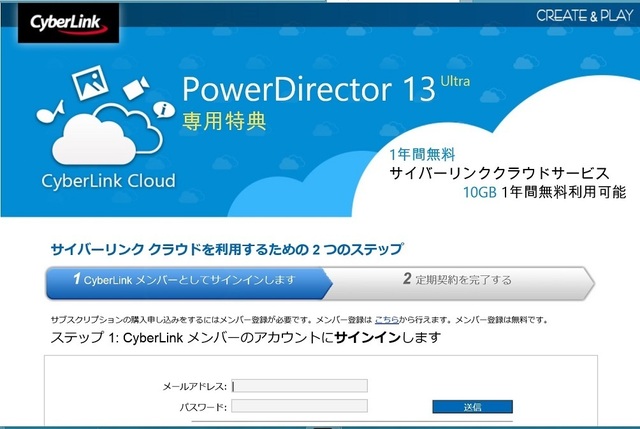The height and width of the screenshot is (429, 640).
Task: Click the PowerDirector 13 title text
Action: tap(309, 89)
